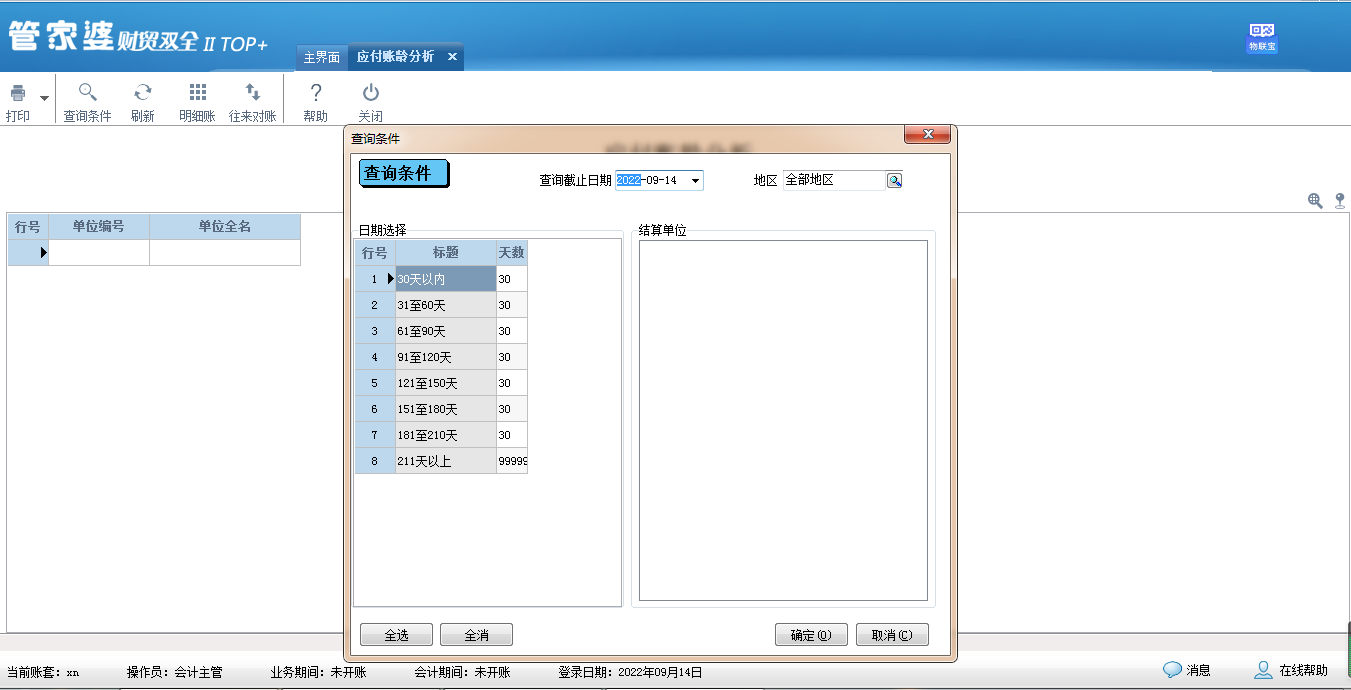This screenshot has height=690, width=1351.
Task: Click the 取消 cancel button
Action: (891, 635)
